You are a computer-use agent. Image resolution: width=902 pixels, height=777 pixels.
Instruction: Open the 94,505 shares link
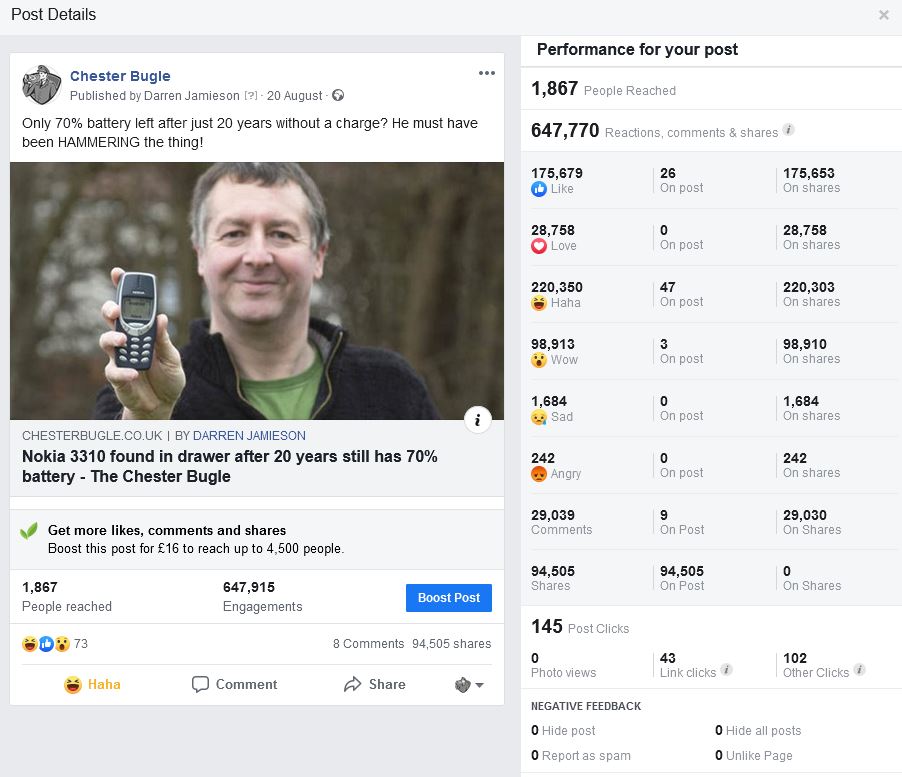tap(451, 644)
